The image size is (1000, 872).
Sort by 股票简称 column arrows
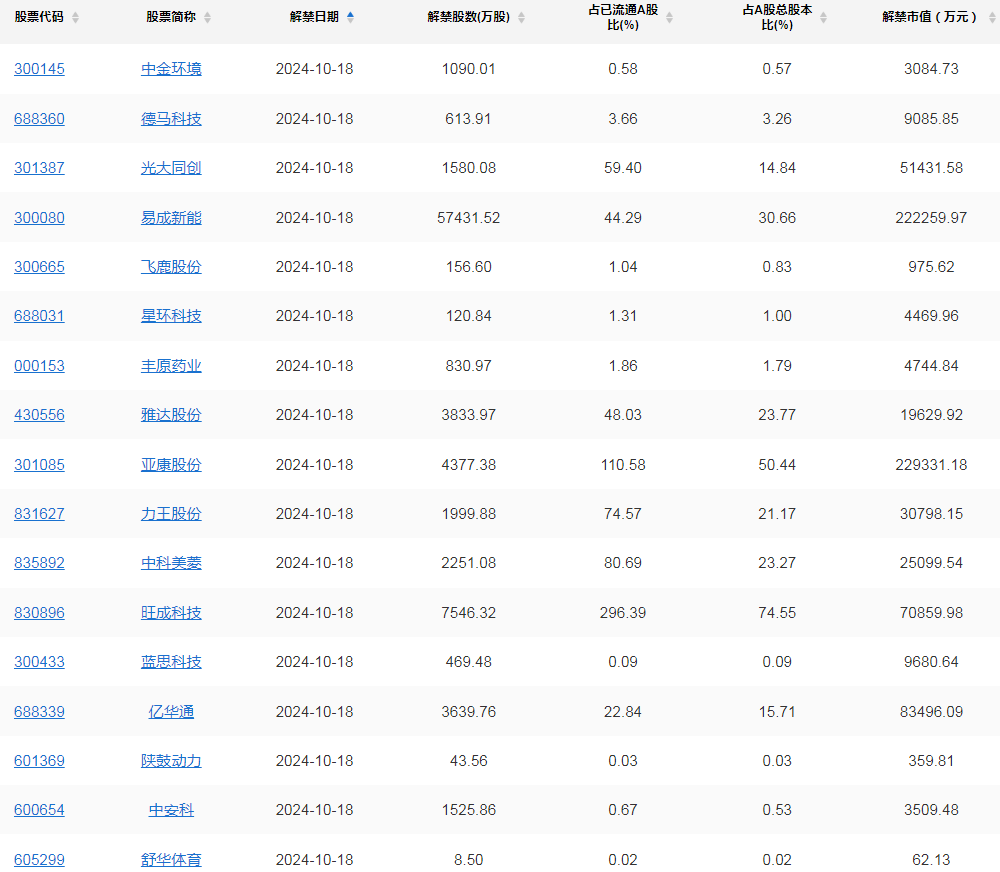click(207, 17)
